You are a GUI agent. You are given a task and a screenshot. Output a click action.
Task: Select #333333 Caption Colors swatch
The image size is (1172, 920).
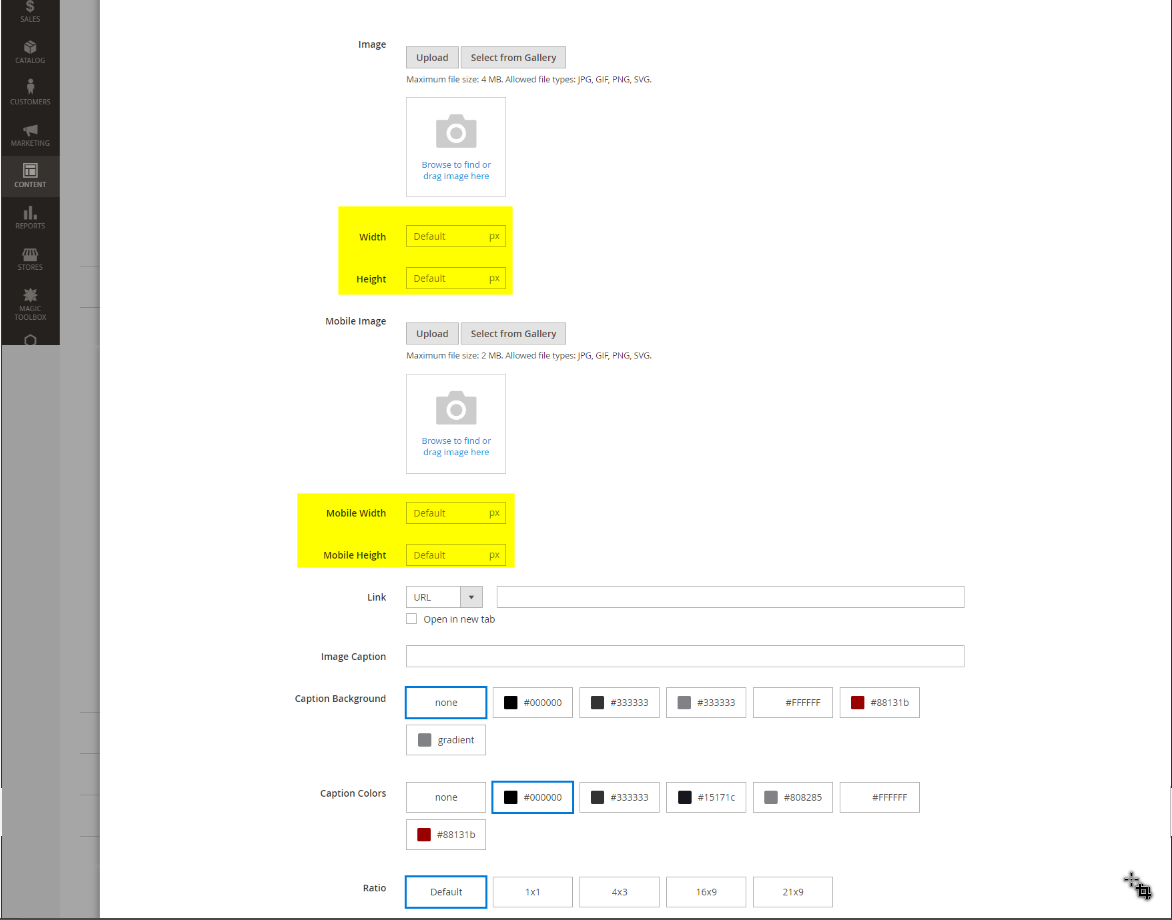coord(620,797)
